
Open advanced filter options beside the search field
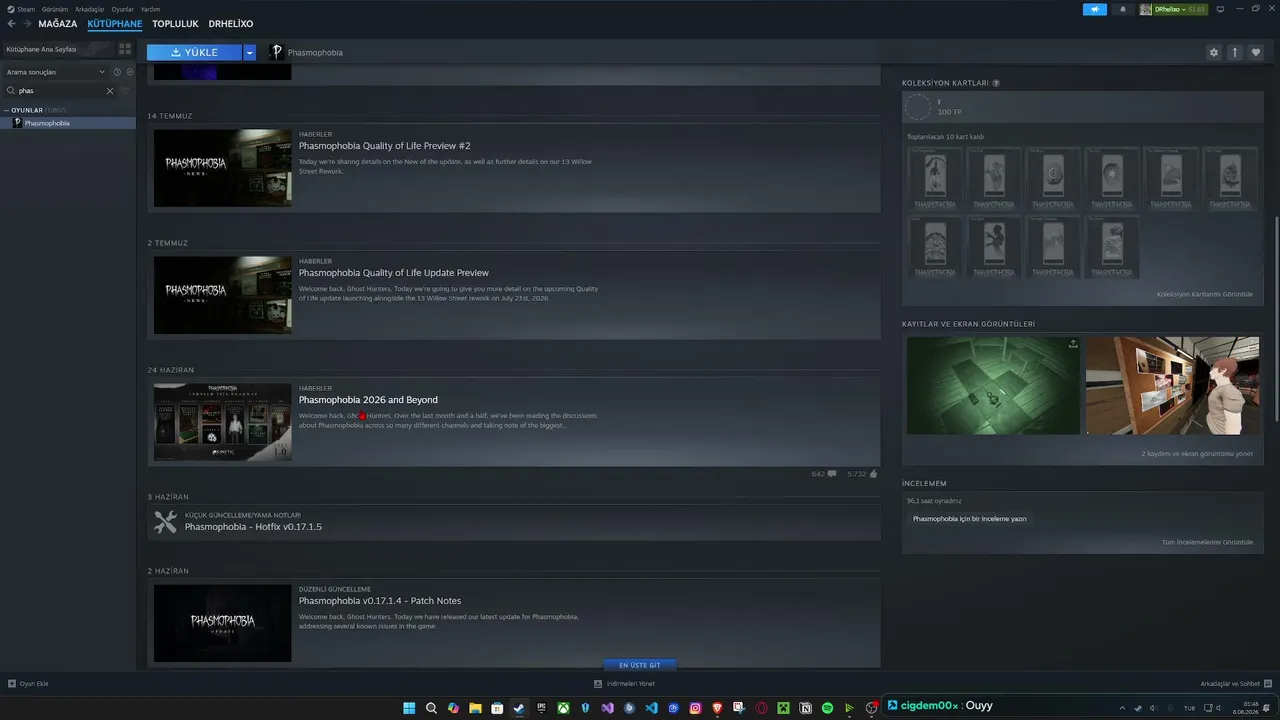coord(125,91)
